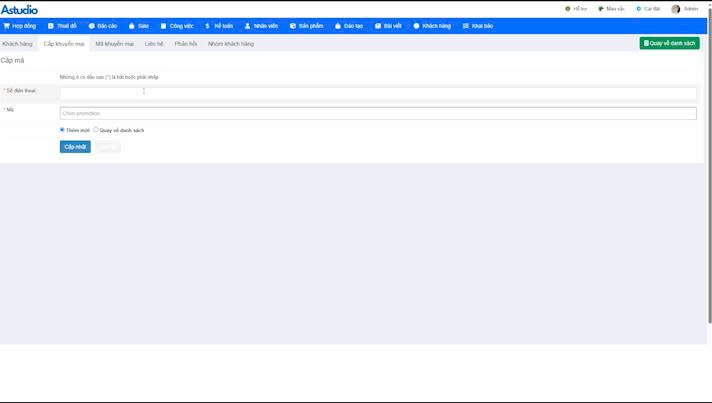Open the Hợp đồng cart icon menu
Viewport: 712px width, 403px height.
(x=7, y=26)
